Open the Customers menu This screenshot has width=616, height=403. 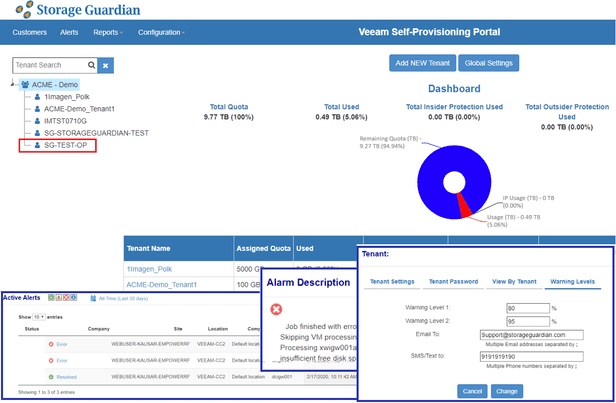tap(29, 32)
